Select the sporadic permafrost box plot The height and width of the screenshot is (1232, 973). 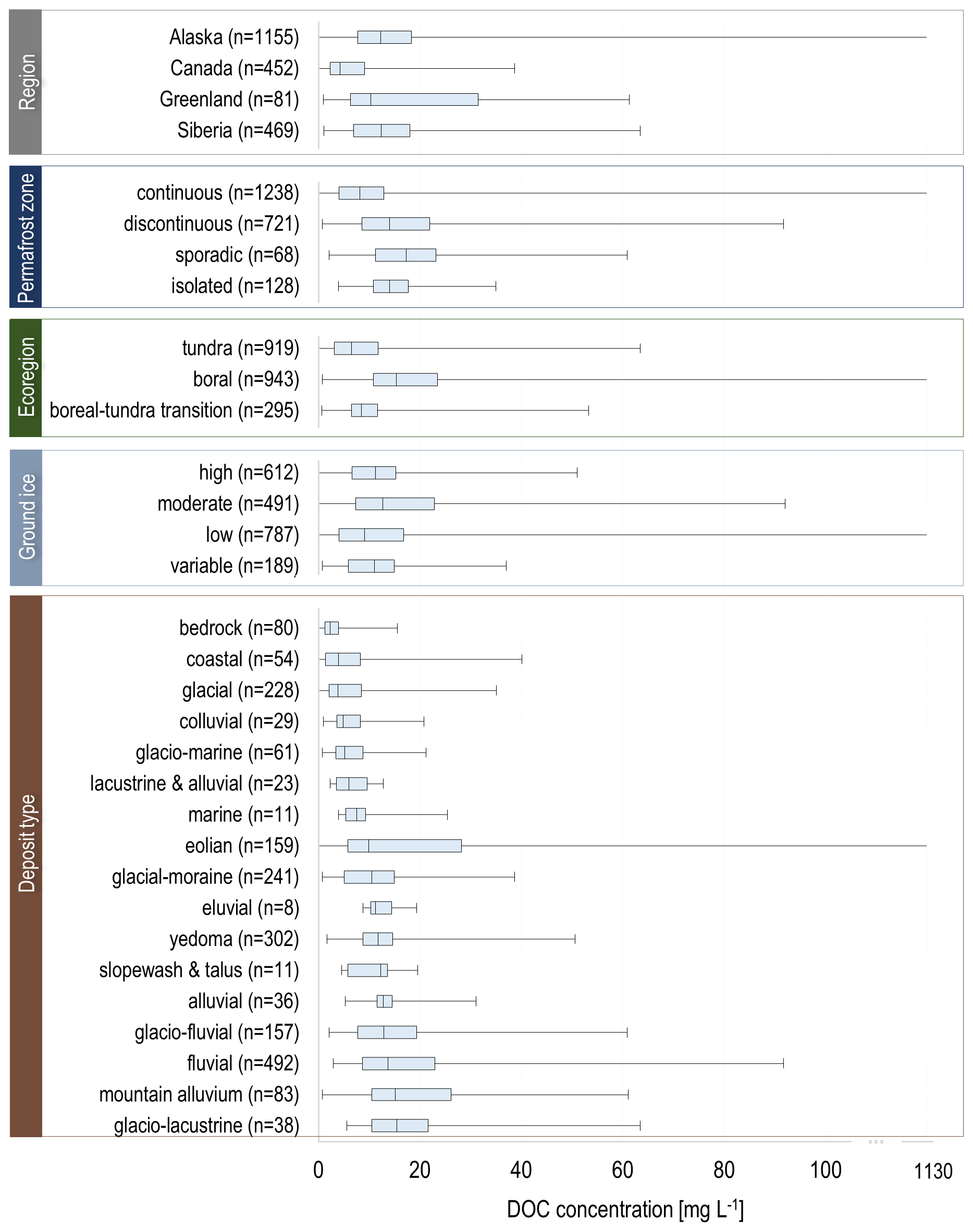[405, 255]
